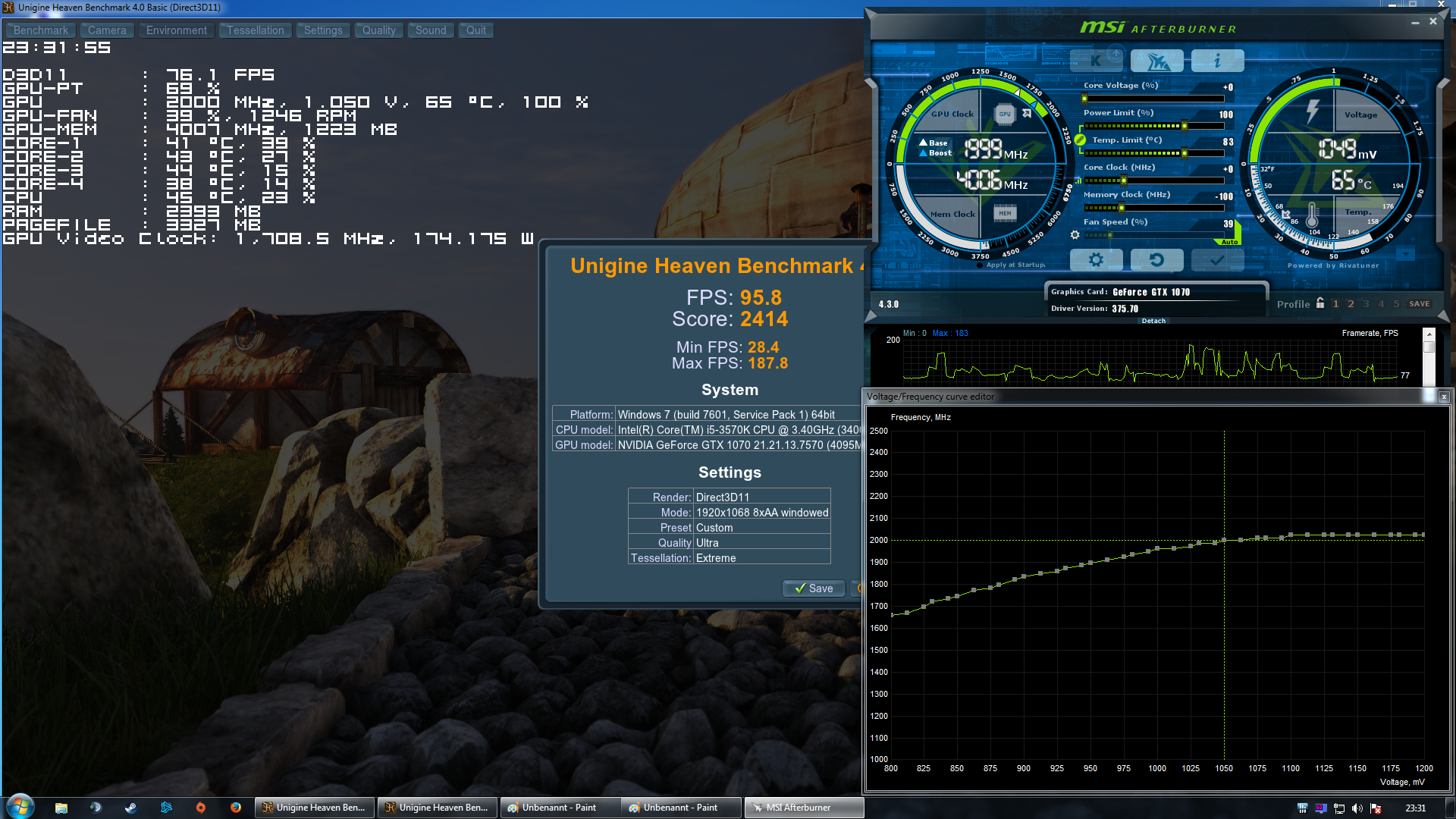Toggle power and temp limit link

[1080, 140]
